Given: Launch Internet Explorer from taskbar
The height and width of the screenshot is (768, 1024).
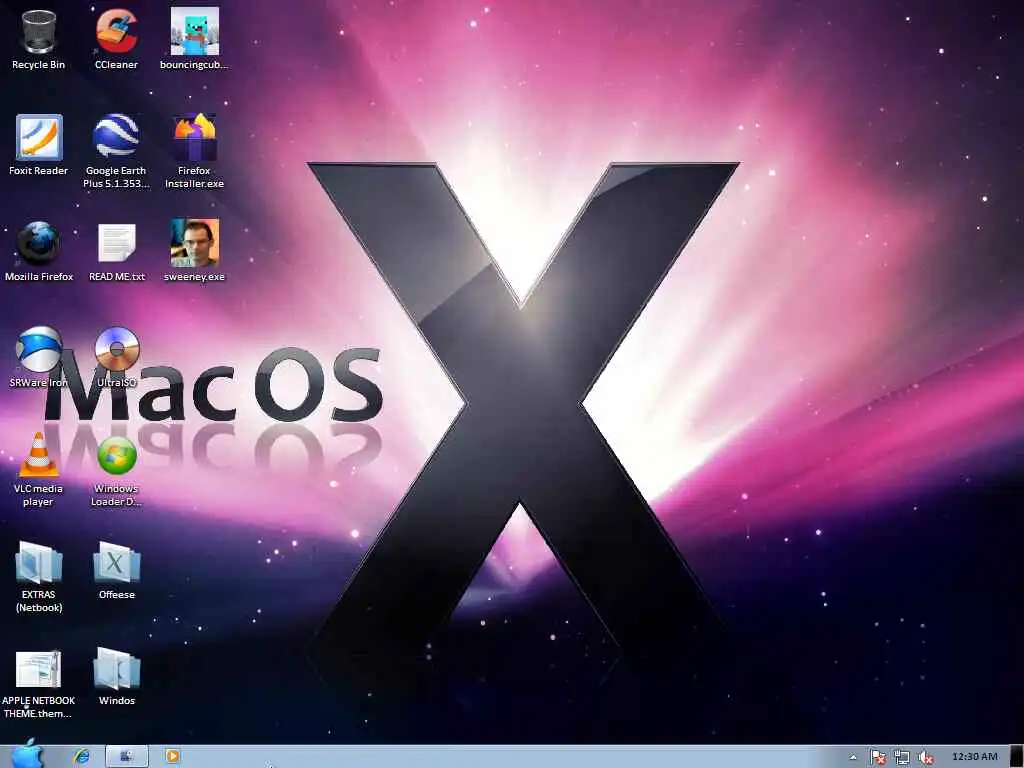Looking at the screenshot, I should click(81, 756).
